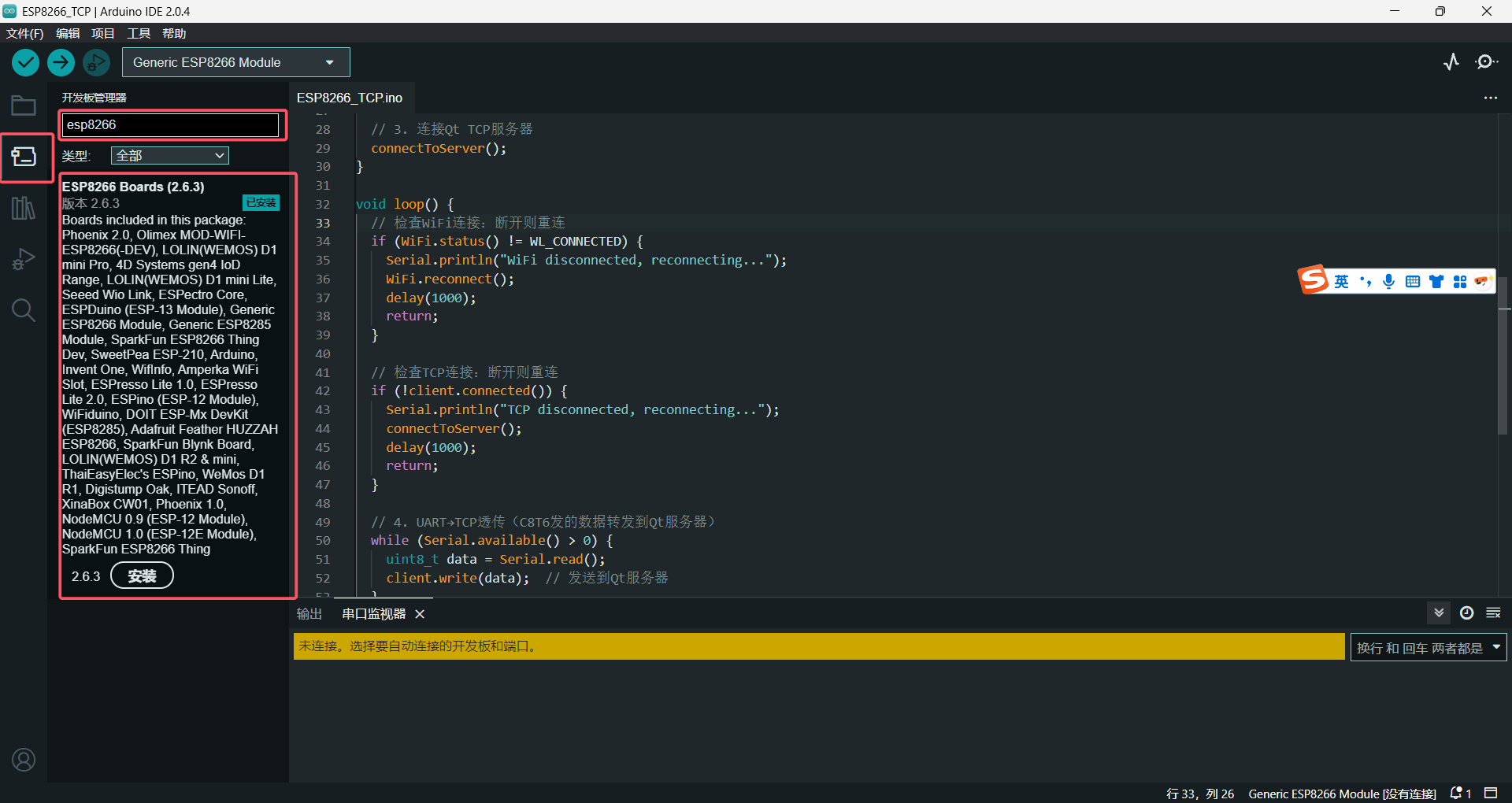Click status bar cursor position 行 33, 列 26
The width and height of the screenshot is (1512, 803).
coord(1199,794)
